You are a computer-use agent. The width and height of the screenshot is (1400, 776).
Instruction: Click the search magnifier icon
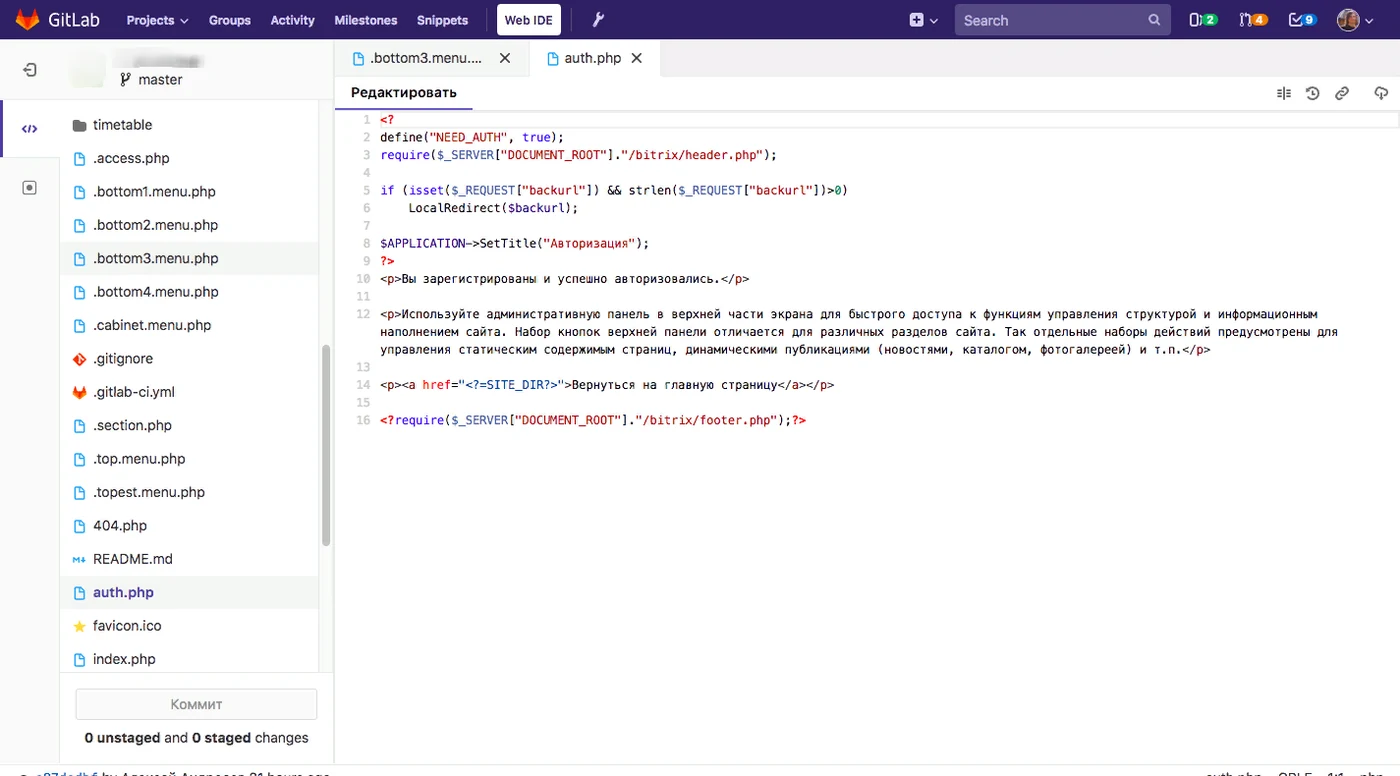1154,20
